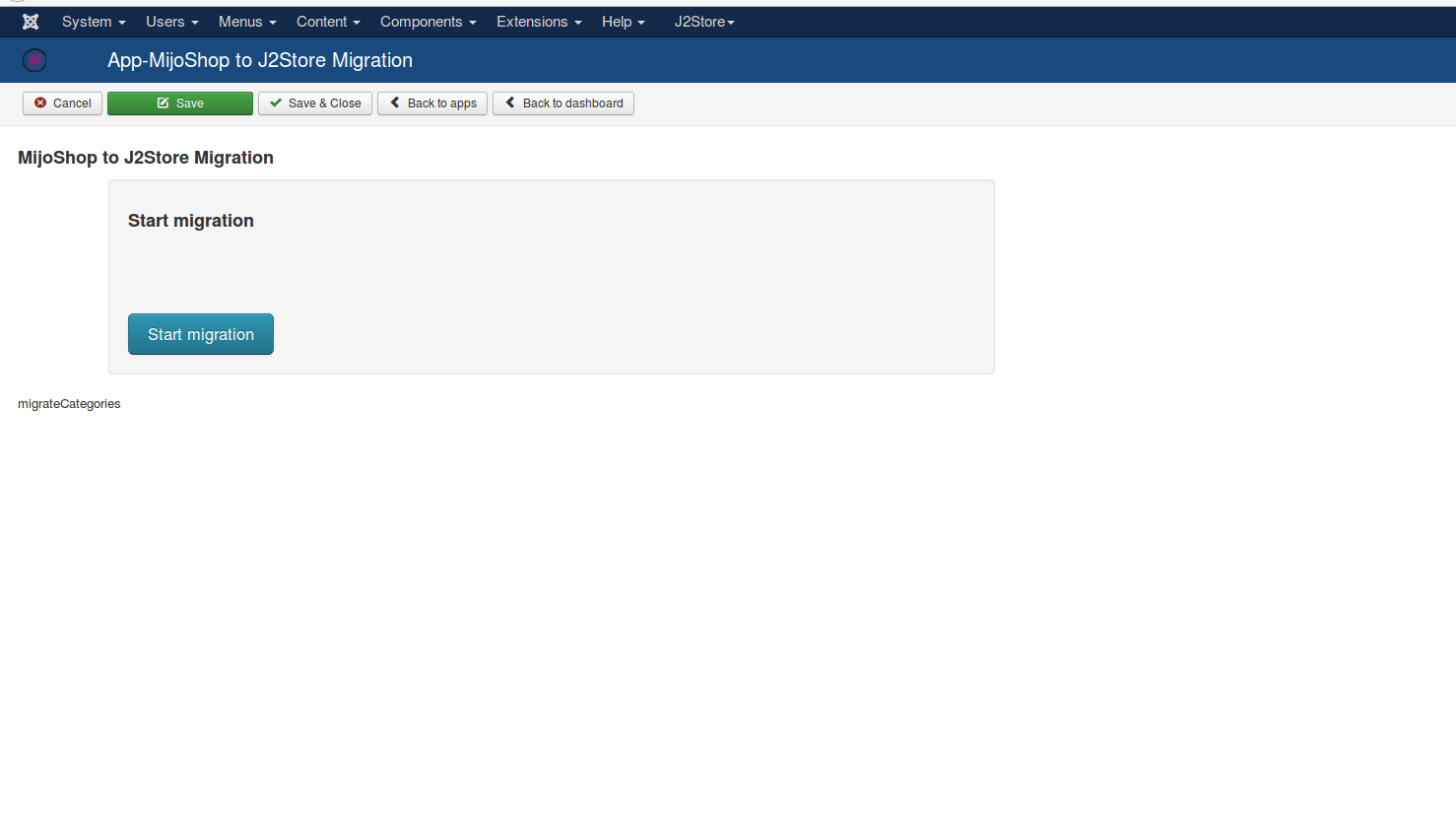
Task: Expand the J2Store menu
Action: (704, 22)
